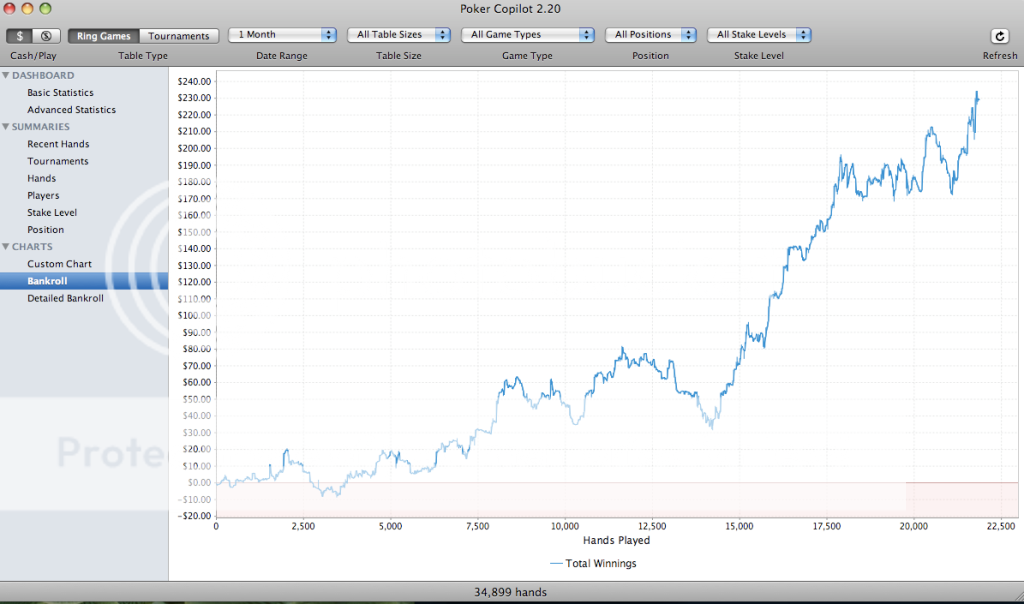Click the 22,500 x-axis tick label
1024x604 pixels.
coord(1000,526)
